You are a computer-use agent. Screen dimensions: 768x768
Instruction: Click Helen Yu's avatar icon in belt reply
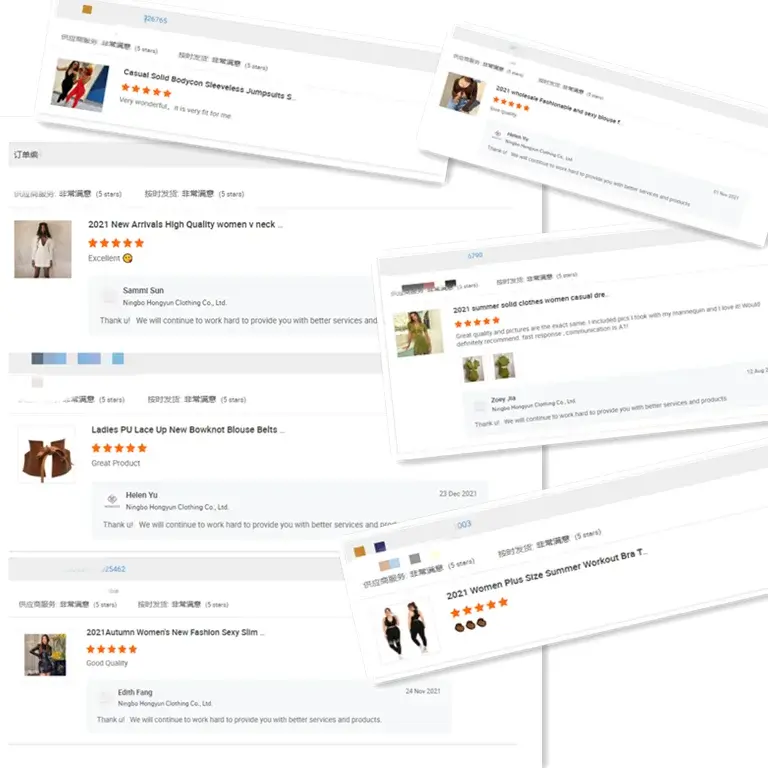click(112, 500)
